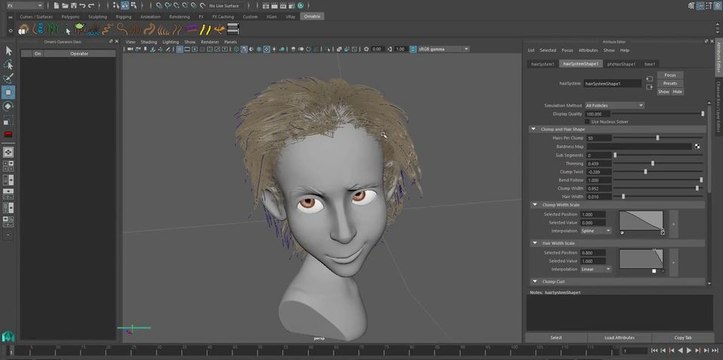Click the Undo arrow icon
723x360 pixels.
click(83, 6)
